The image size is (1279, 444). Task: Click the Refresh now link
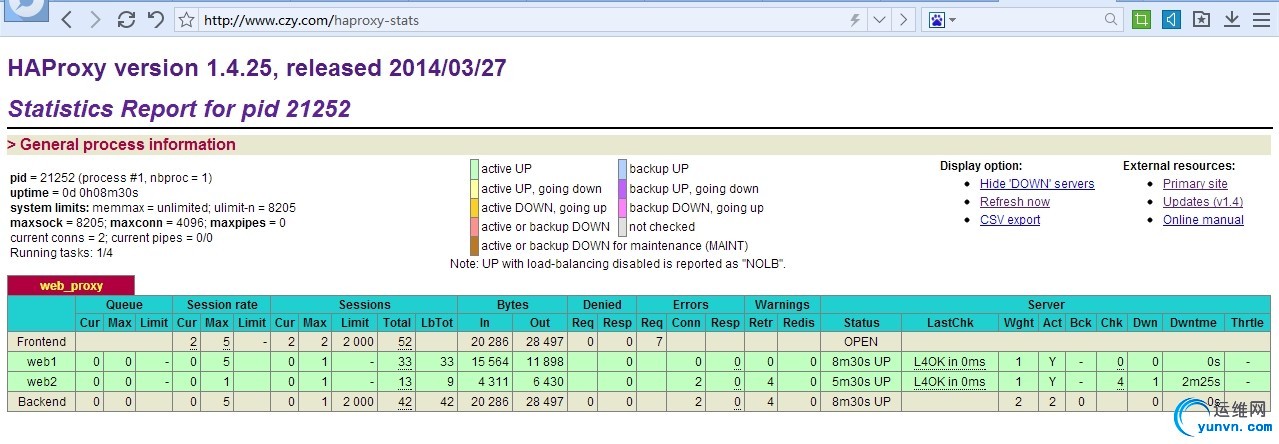point(1015,202)
